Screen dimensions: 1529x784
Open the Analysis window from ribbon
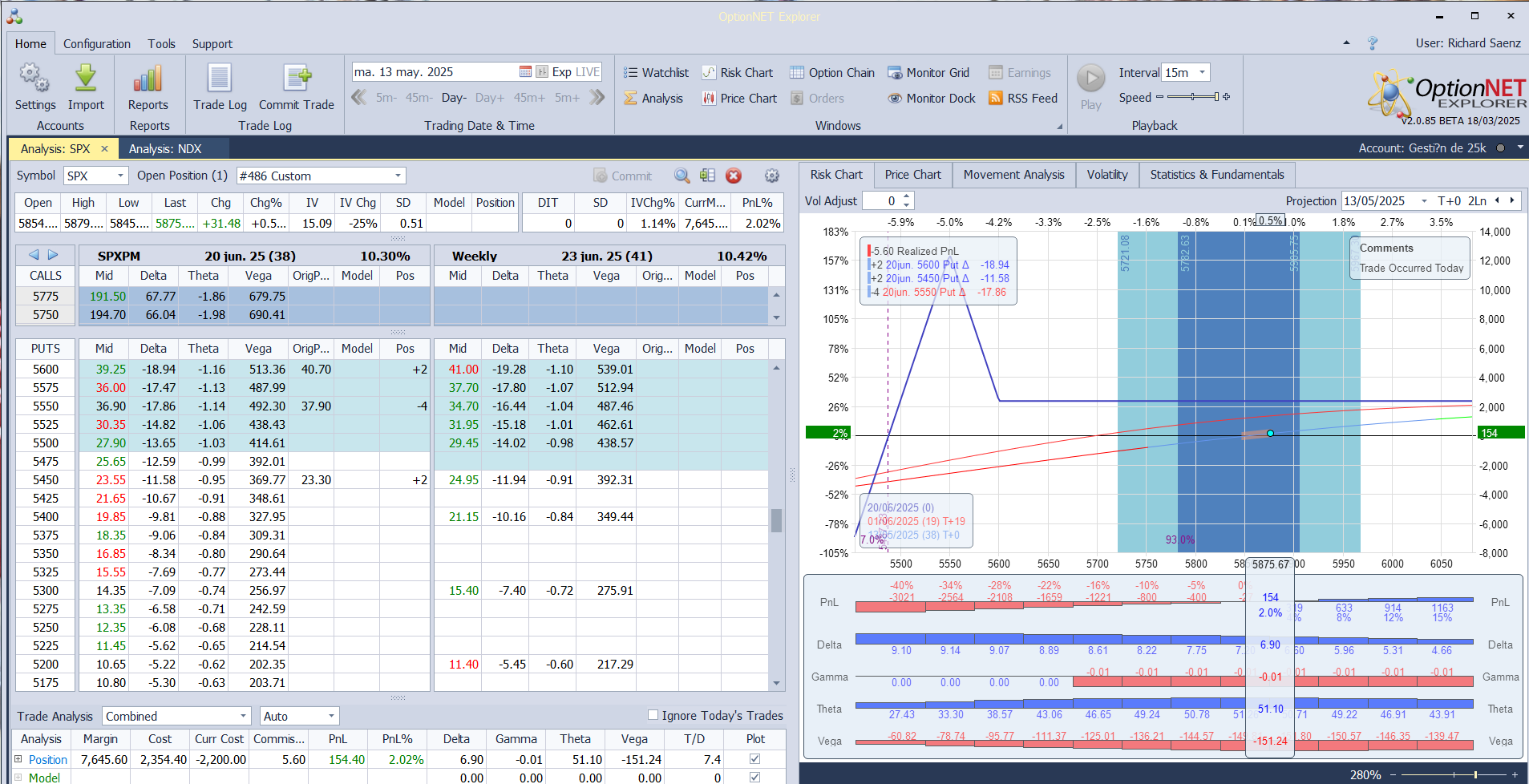653,98
